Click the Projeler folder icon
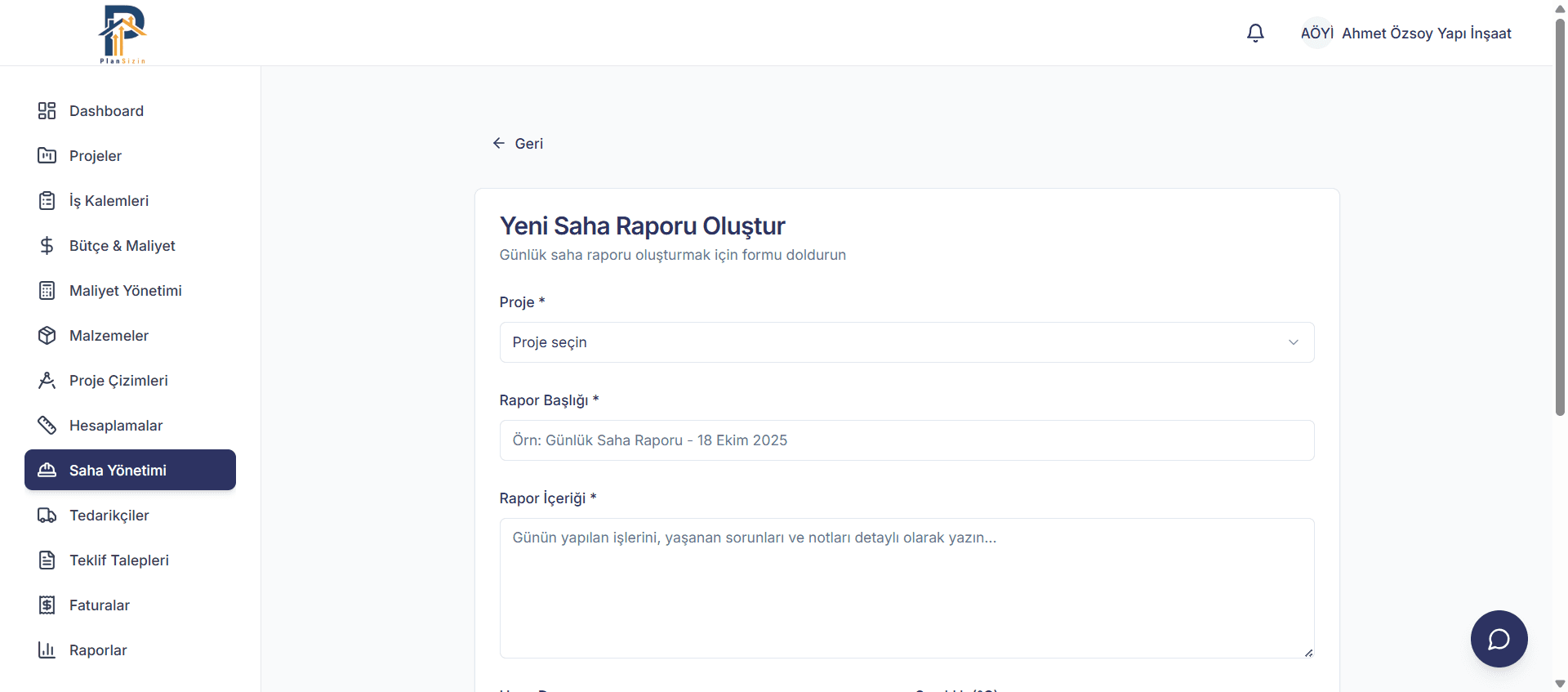This screenshot has height=692, width=1568. pos(47,156)
